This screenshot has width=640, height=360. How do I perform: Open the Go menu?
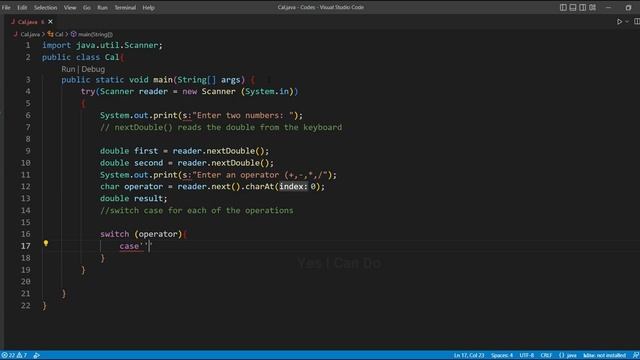(87, 7)
